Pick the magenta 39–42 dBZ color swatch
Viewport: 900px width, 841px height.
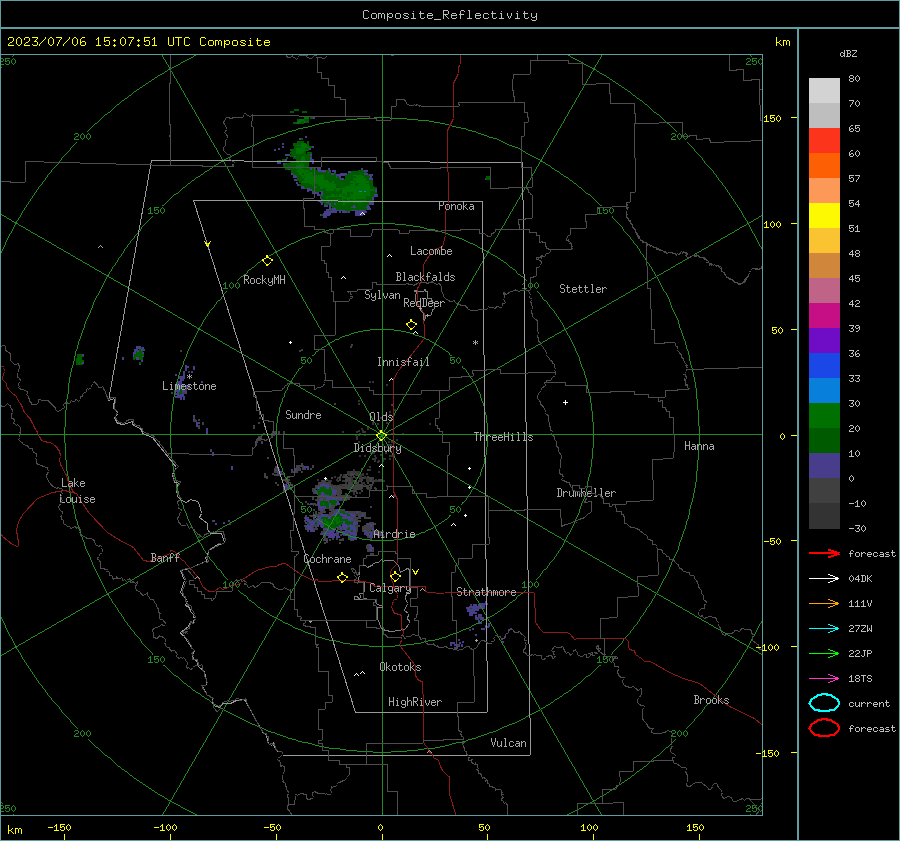(824, 316)
